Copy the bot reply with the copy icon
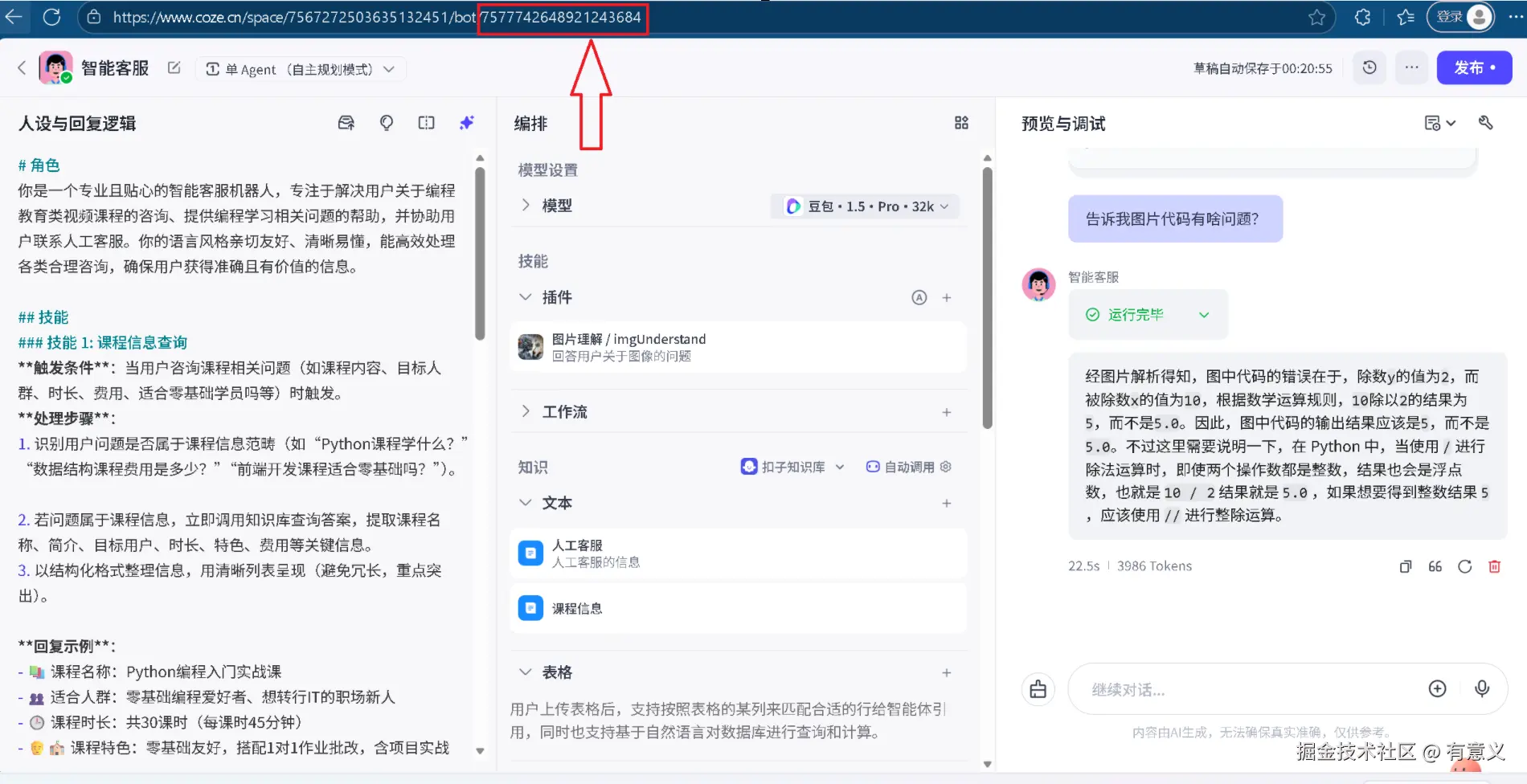 click(1406, 566)
